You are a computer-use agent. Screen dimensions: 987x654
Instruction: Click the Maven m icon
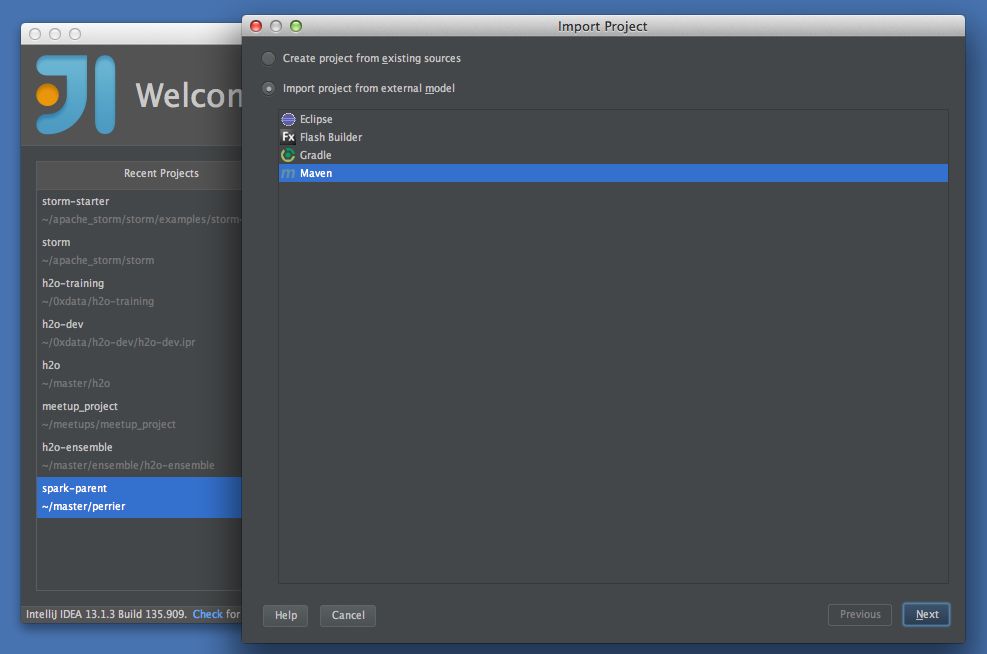tap(289, 174)
